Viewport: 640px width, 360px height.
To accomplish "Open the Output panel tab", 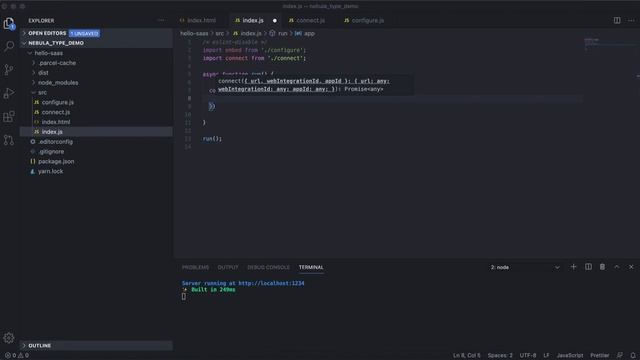I will pyautogui.click(x=228, y=267).
